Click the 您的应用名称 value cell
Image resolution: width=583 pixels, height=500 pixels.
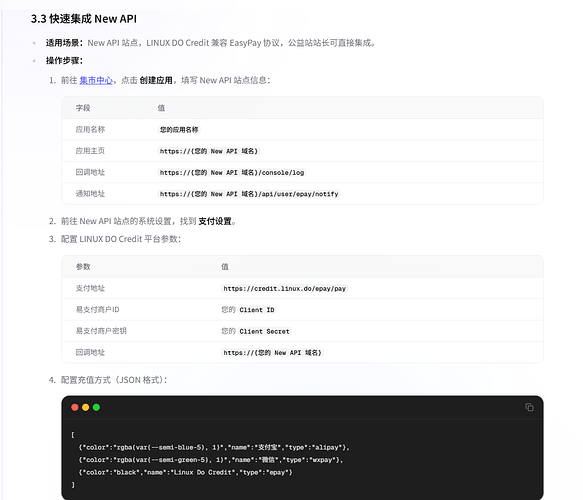[179, 130]
